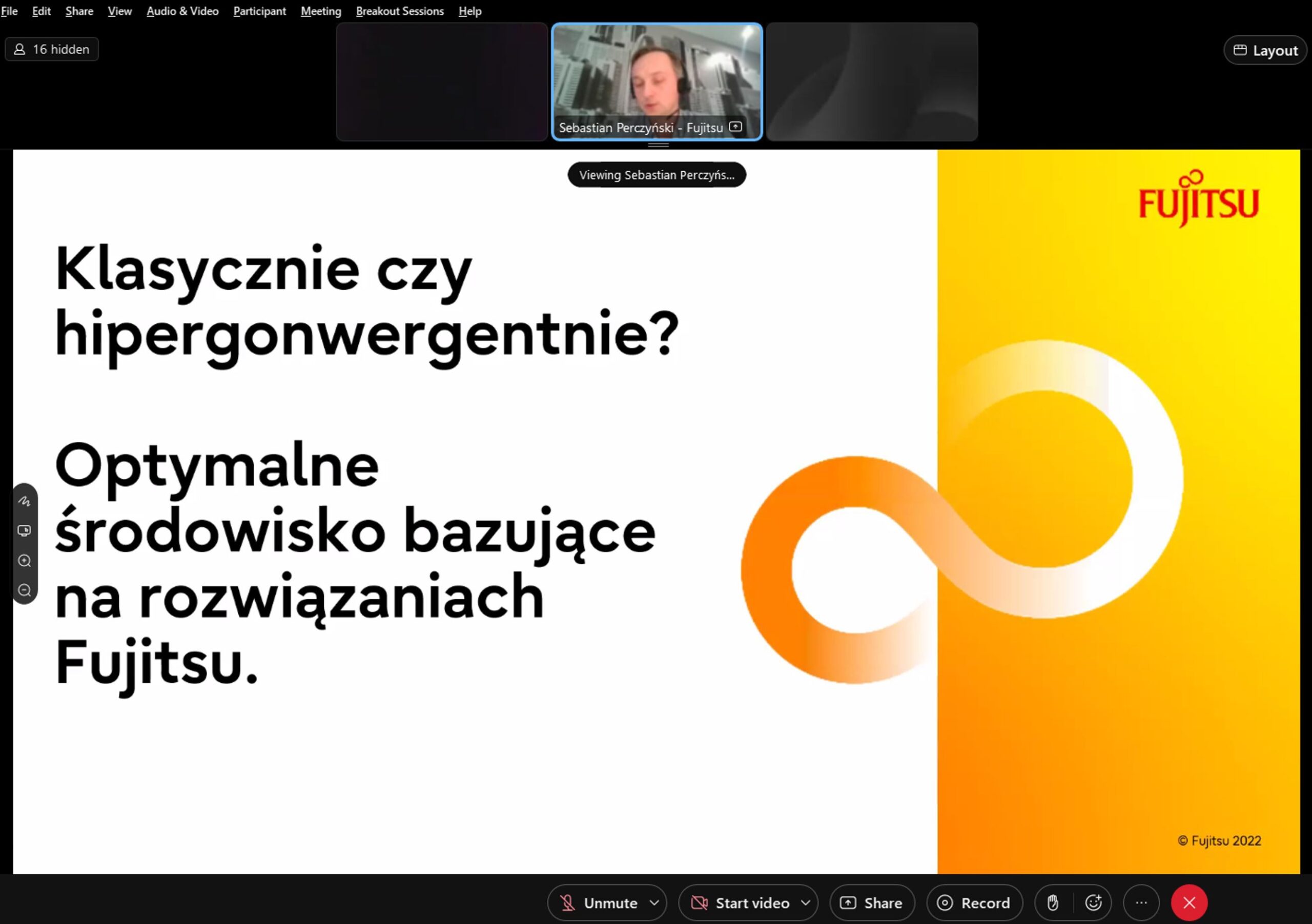Image resolution: width=1312 pixels, height=924 pixels.
Task: Zoom in on the shared content
Action: 25,561
